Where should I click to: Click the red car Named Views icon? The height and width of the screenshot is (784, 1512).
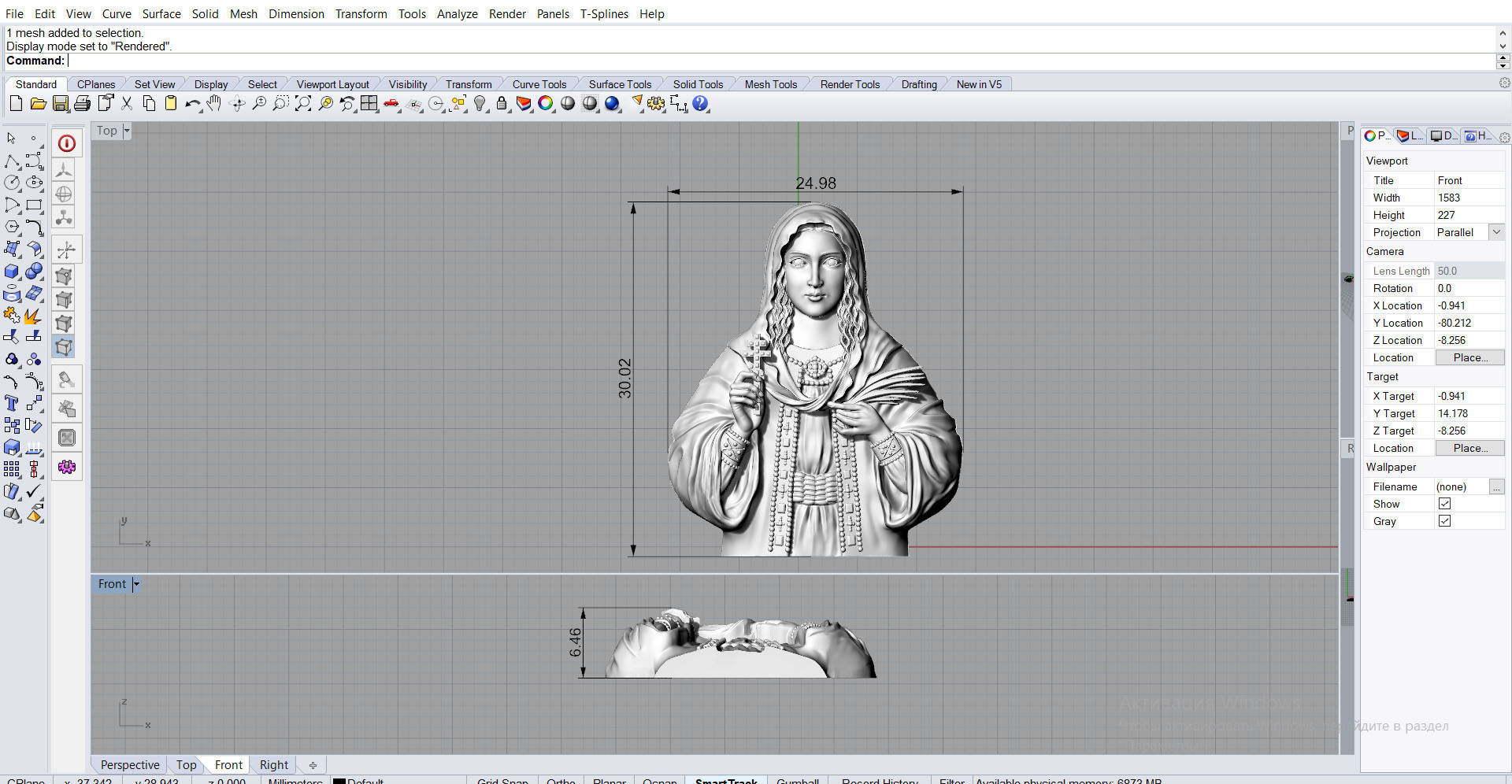coord(391,103)
